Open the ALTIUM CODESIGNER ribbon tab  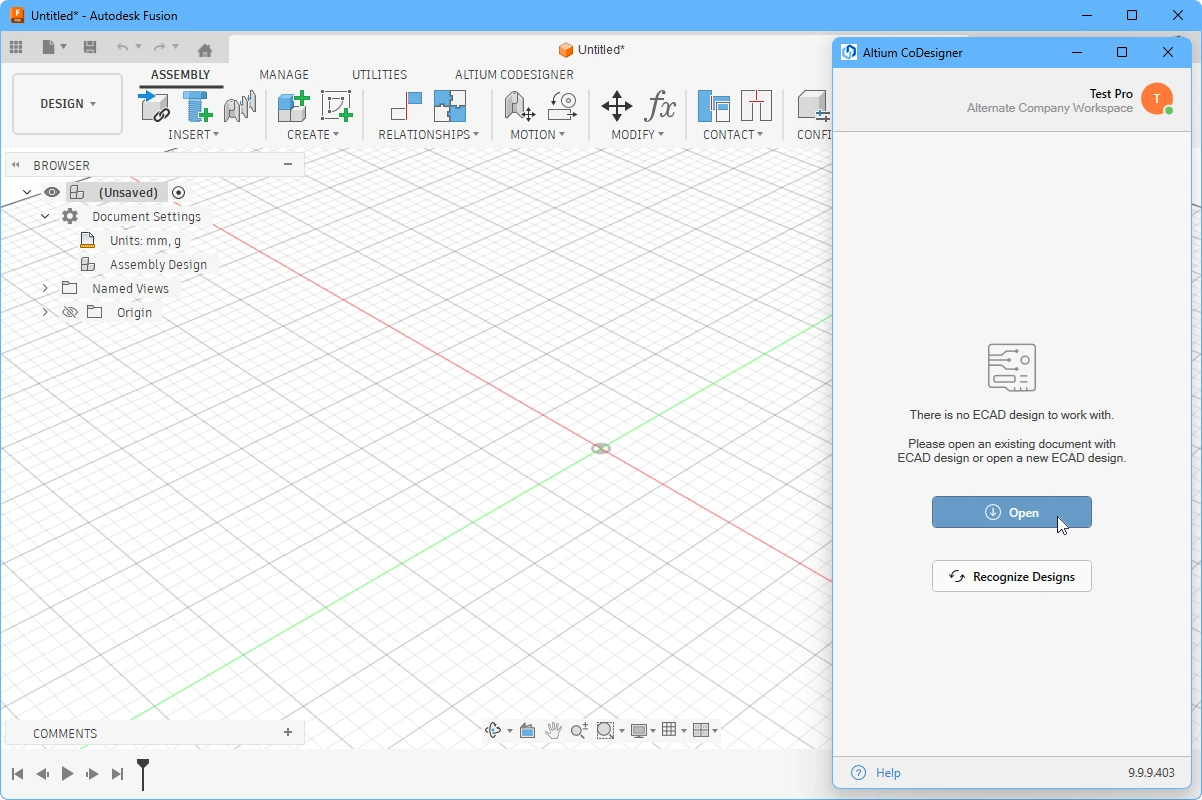click(x=513, y=74)
